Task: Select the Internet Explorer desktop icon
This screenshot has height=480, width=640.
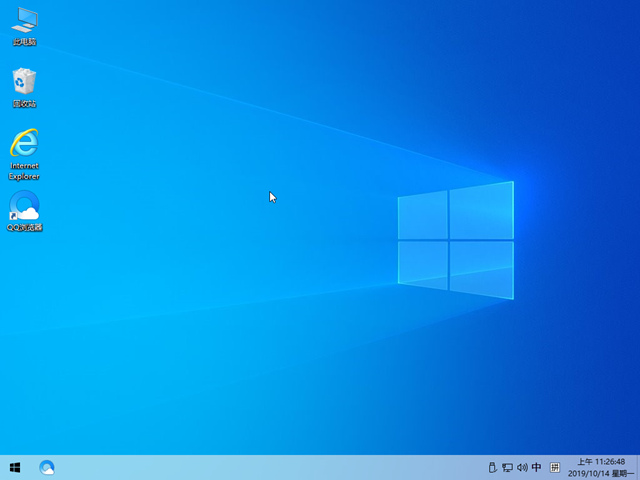Action: [24, 143]
